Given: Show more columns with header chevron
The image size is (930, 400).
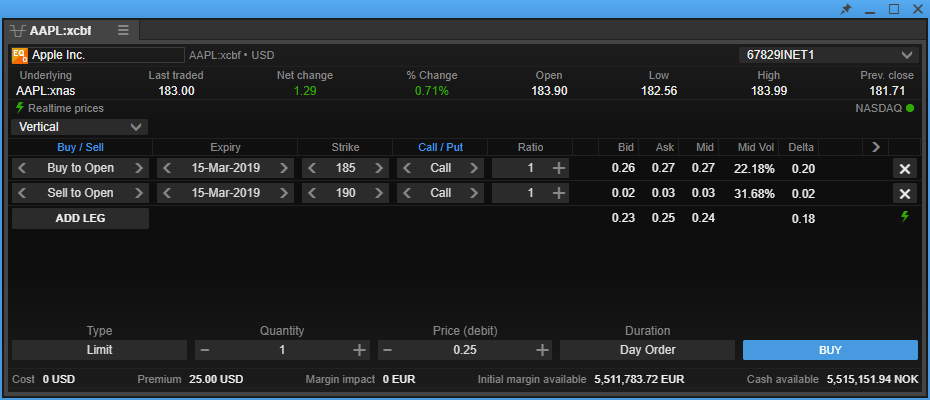Looking at the screenshot, I should tap(875, 147).
